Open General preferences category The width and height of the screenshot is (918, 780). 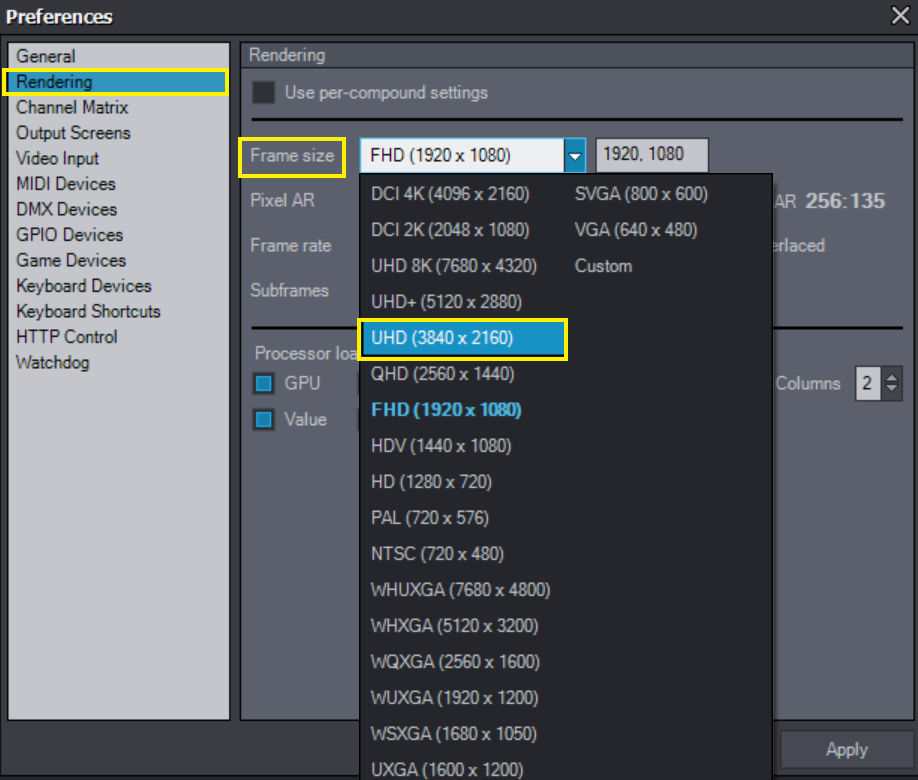(46, 56)
